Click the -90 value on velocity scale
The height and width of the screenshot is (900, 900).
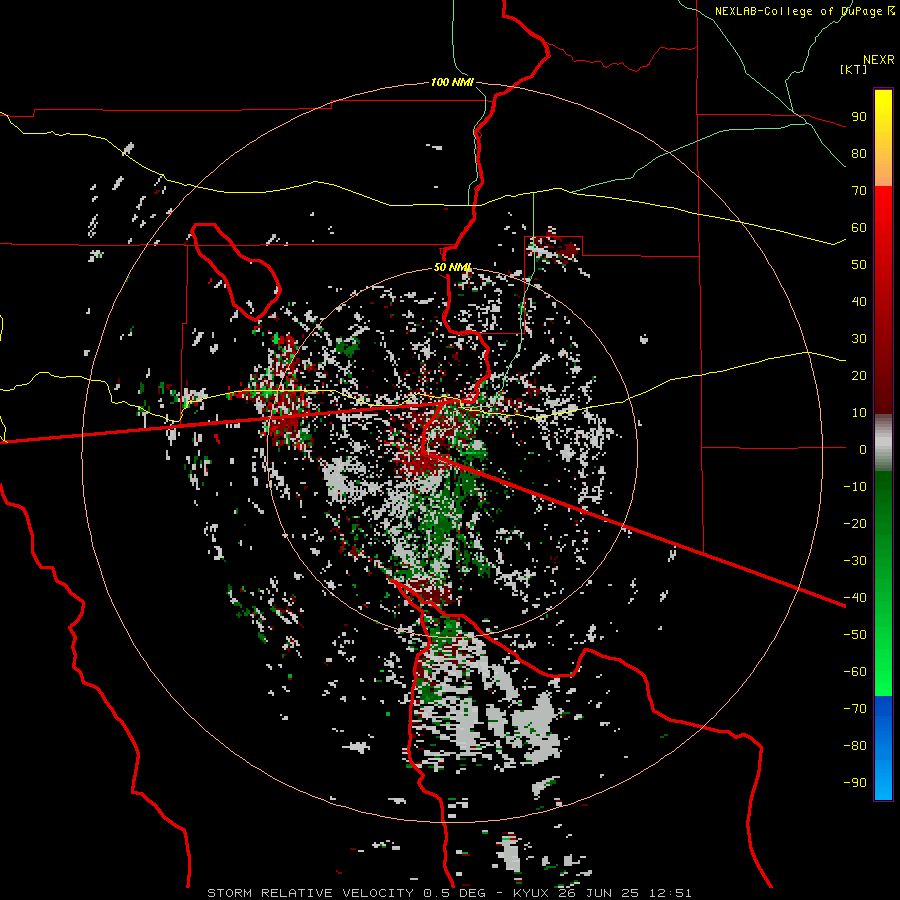tap(855, 783)
